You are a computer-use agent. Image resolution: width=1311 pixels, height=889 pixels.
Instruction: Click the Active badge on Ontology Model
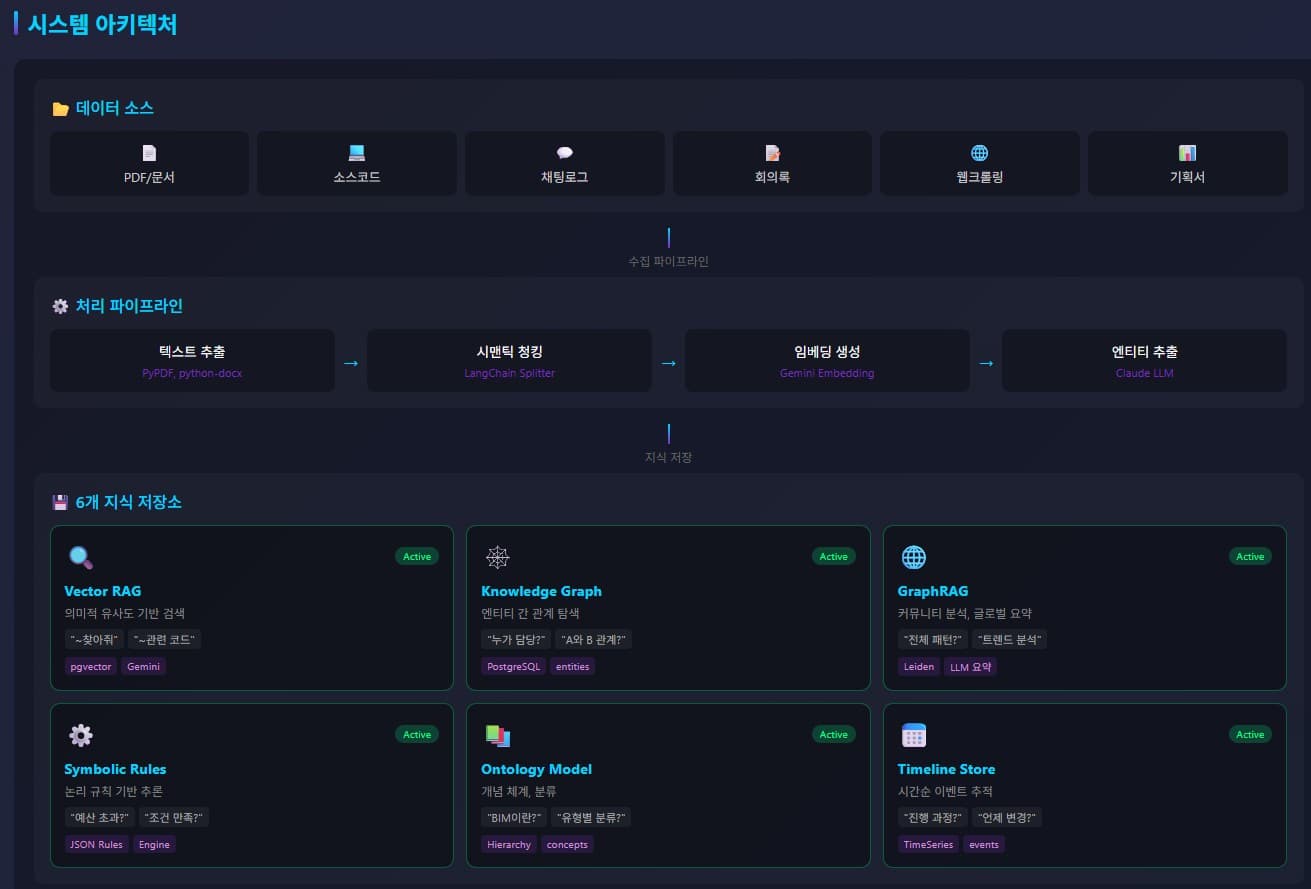click(833, 735)
